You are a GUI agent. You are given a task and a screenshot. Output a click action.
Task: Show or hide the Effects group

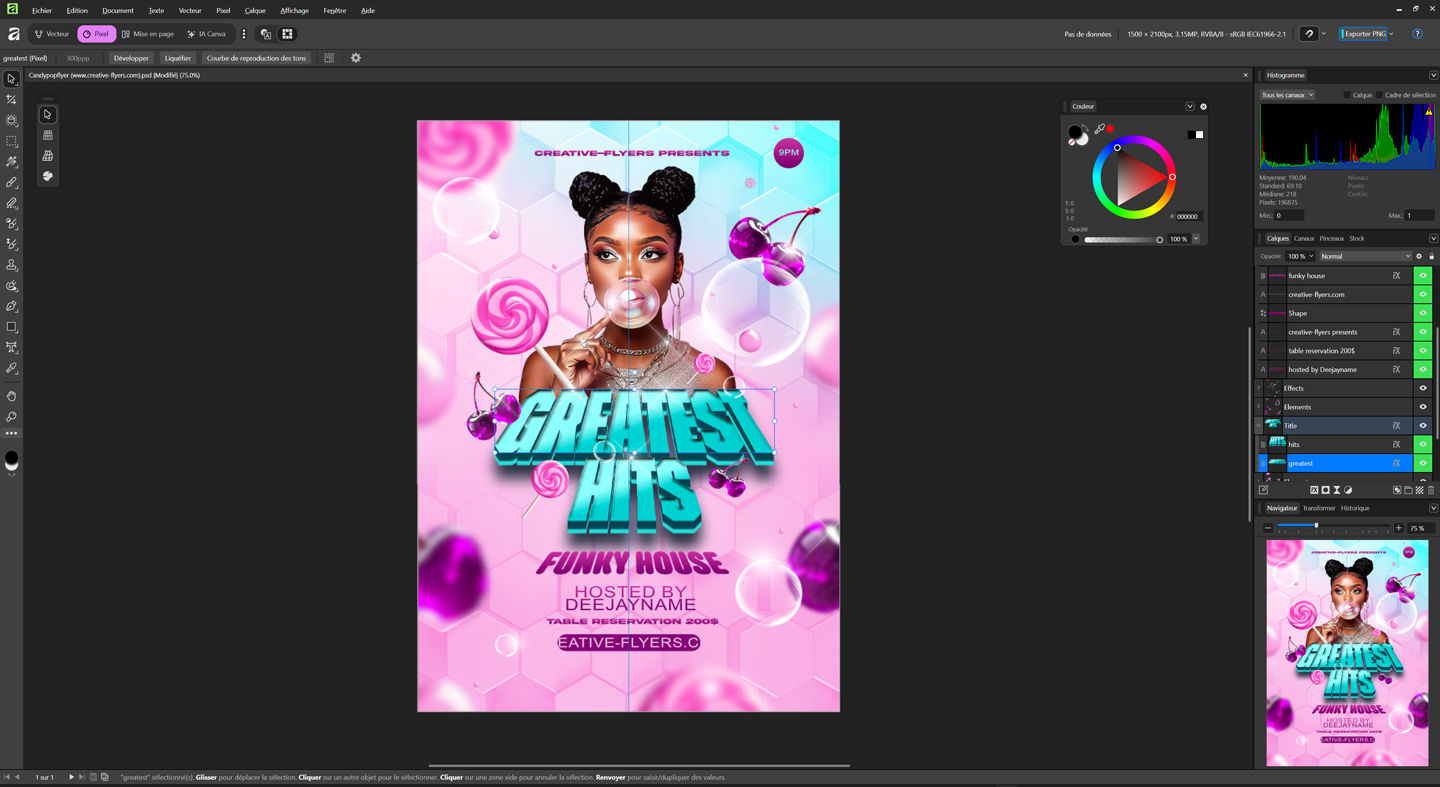tap(1423, 388)
